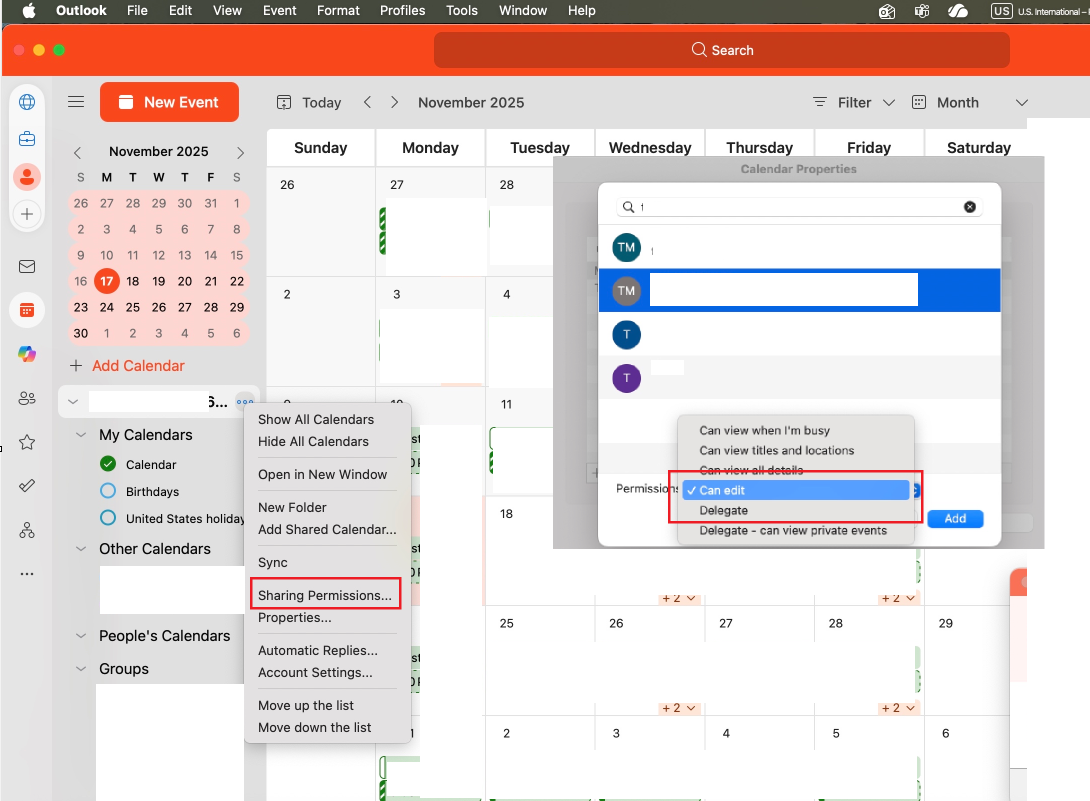Viewport: 1090px width, 801px height.
Task: Toggle the Calendar checkbox under My Calendars
Action: tap(108, 464)
